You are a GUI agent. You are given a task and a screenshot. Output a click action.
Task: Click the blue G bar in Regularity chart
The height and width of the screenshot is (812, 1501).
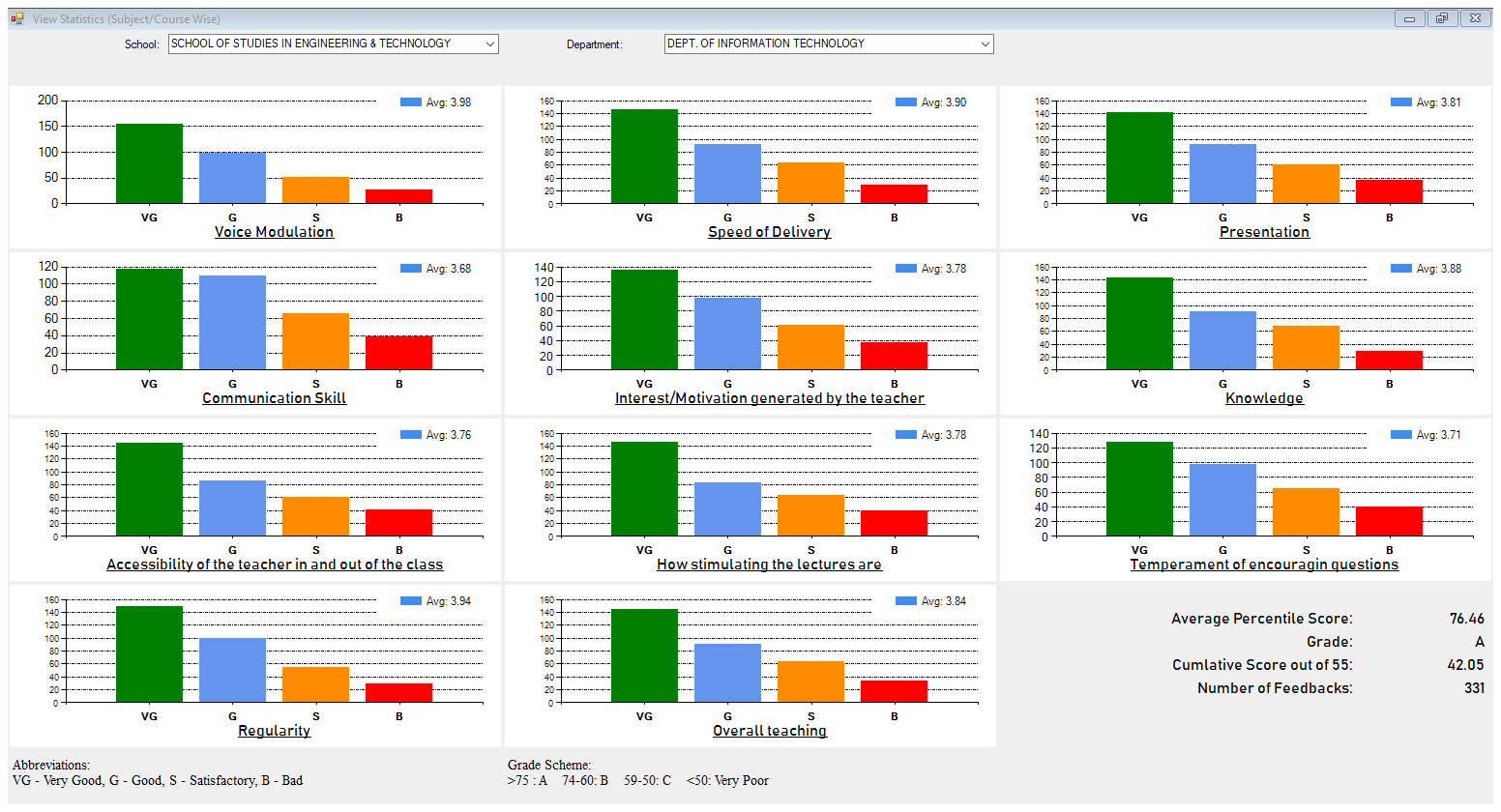coord(232,670)
